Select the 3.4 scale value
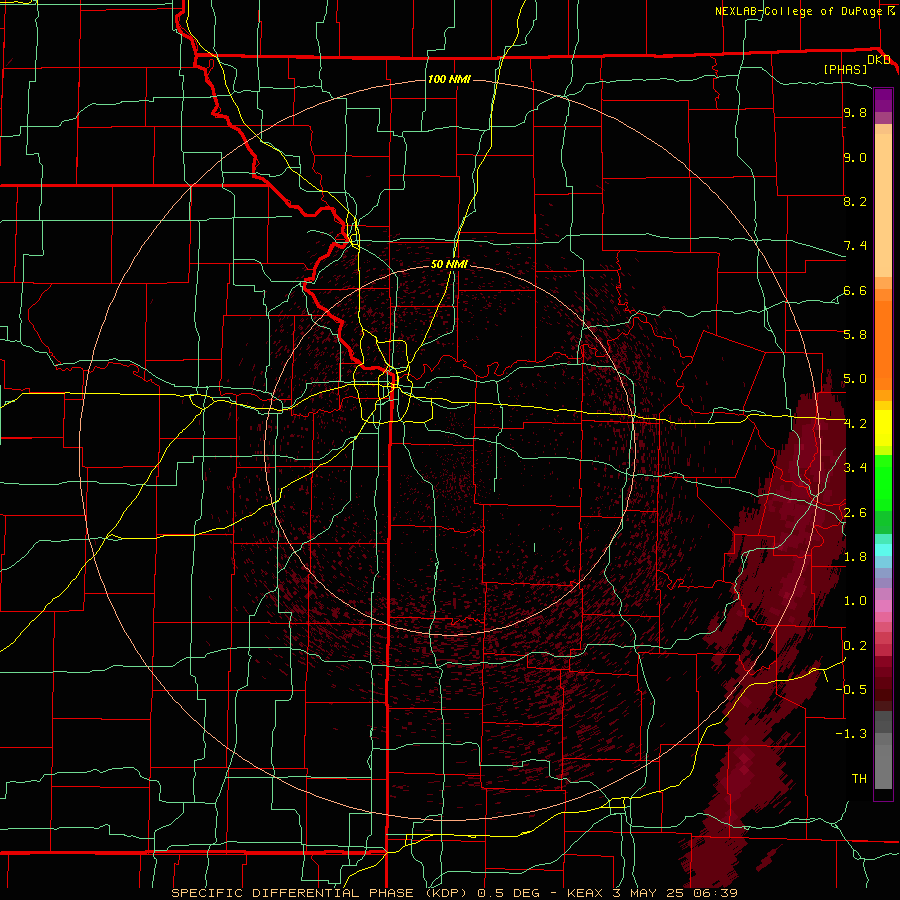This screenshot has height=900, width=900. [x=855, y=467]
